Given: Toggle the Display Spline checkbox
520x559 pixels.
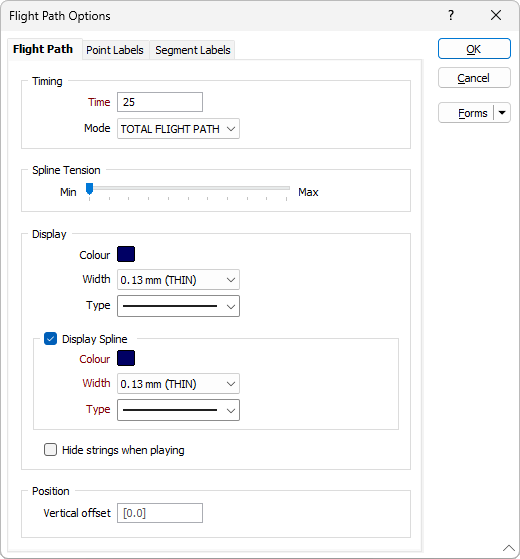Looking at the screenshot, I should [50, 339].
